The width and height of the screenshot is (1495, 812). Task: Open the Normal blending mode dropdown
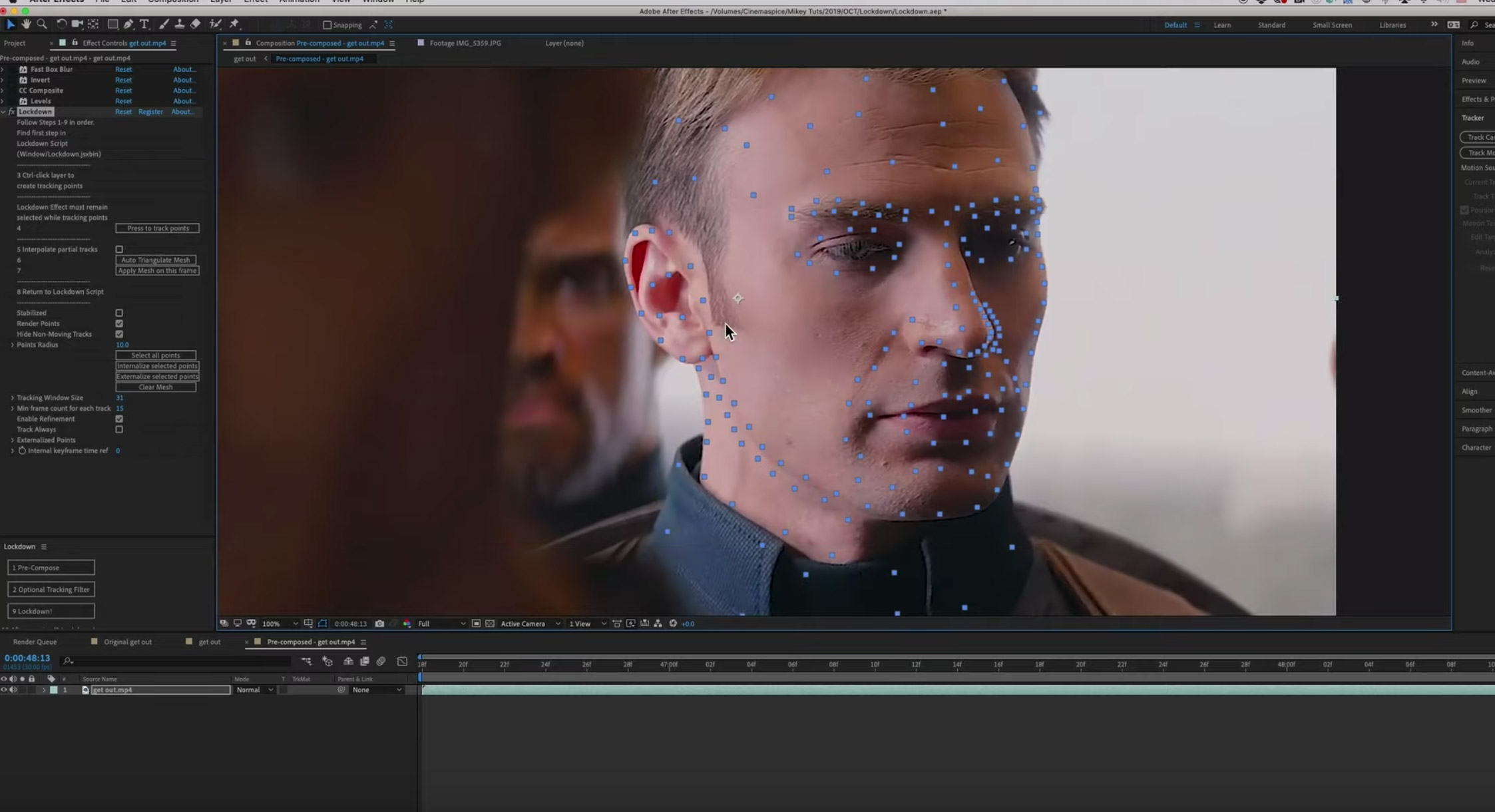click(254, 690)
